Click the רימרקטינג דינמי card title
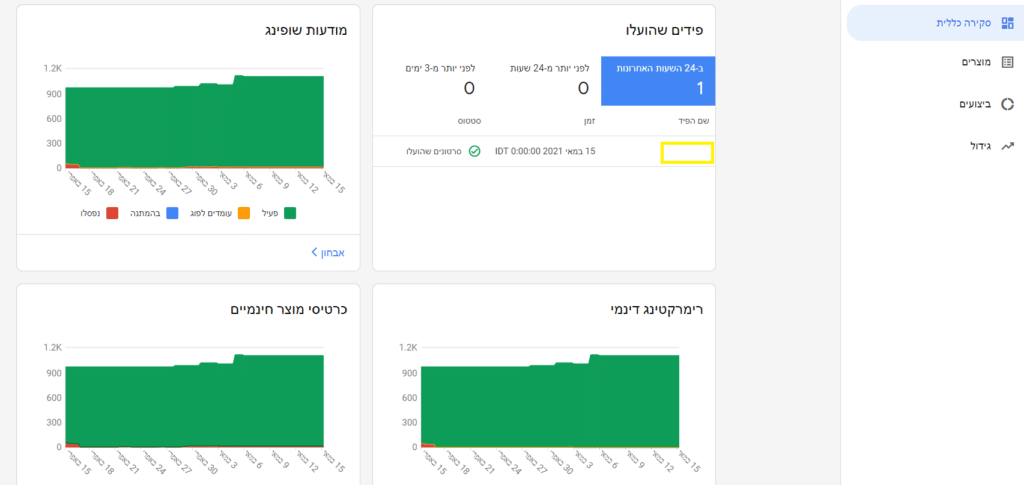This screenshot has width=1024, height=485. (657, 309)
